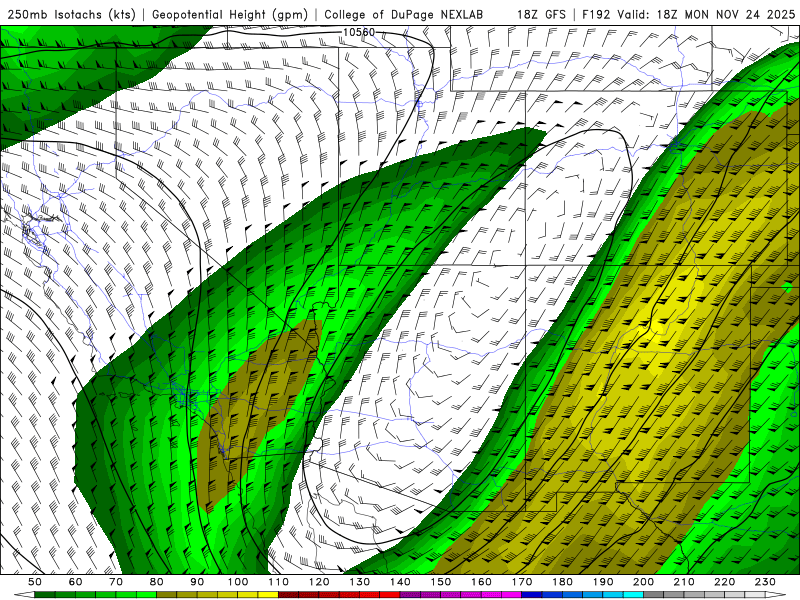Click the '70' legend value

coord(116,582)
